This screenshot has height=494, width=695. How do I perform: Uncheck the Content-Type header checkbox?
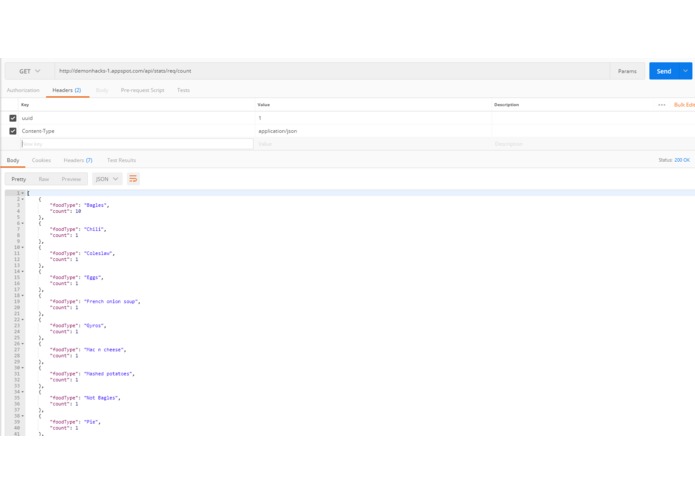[x=13, y=131]
